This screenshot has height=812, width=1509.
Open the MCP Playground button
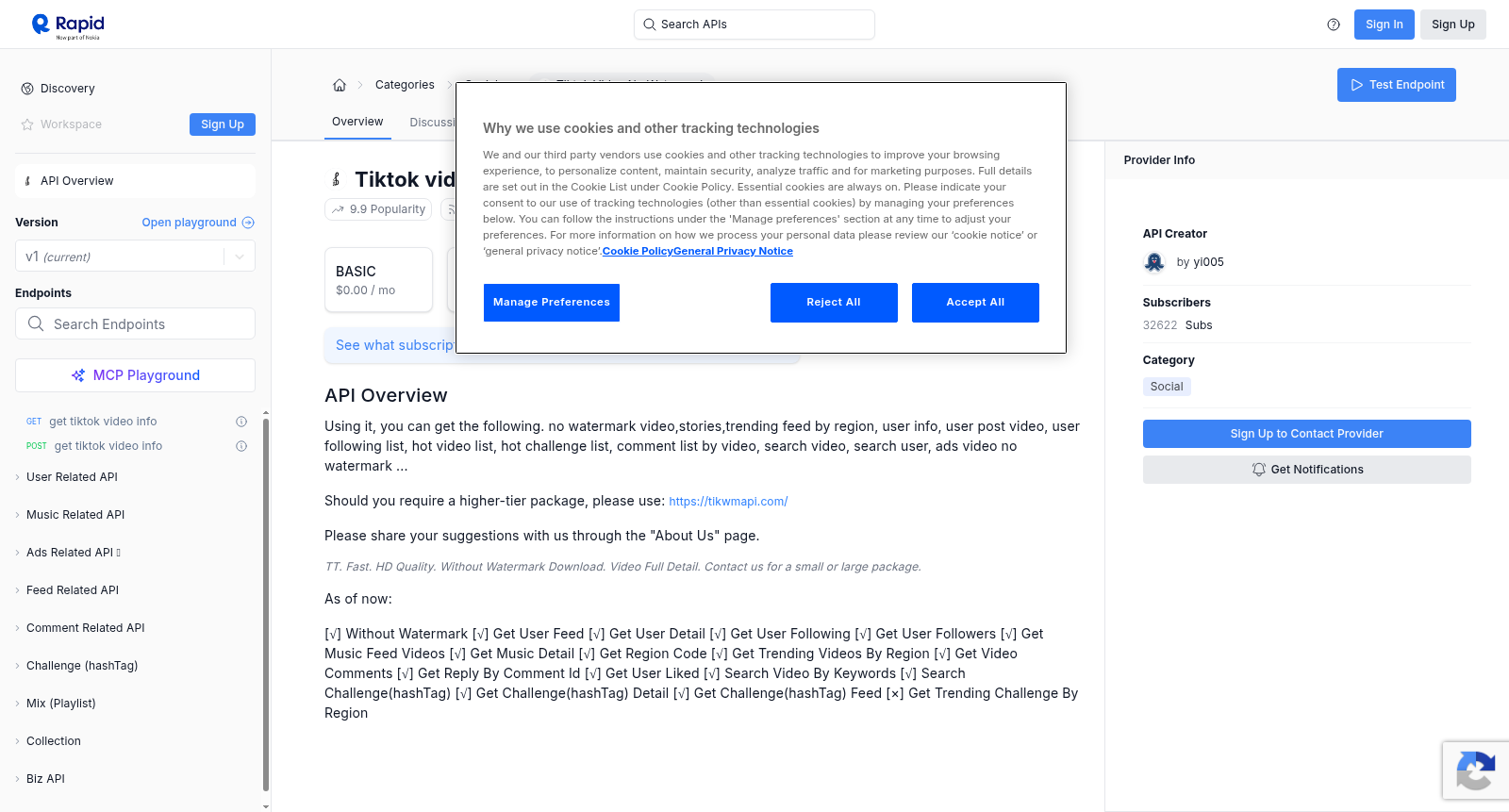click(135, 375)
